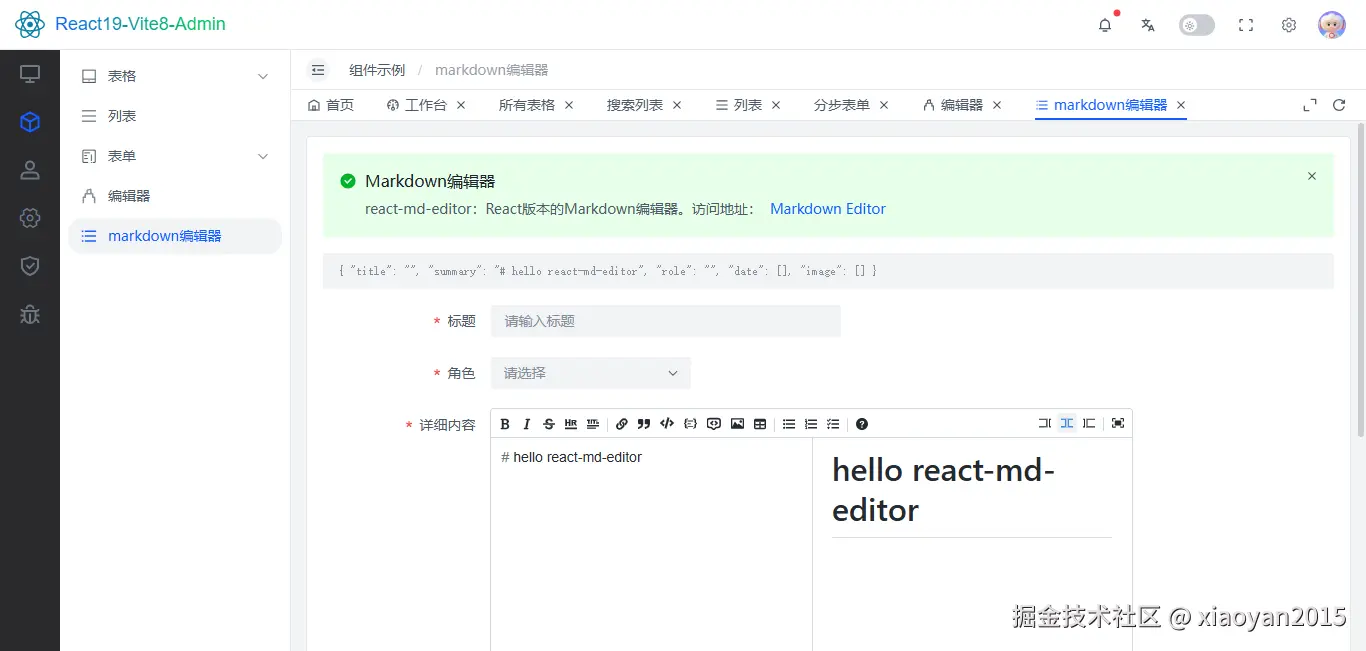The width and height of the screenshot is (1366, 651).
Task: Close the 搜索列表 tab
Action: (x=677, y=105)
